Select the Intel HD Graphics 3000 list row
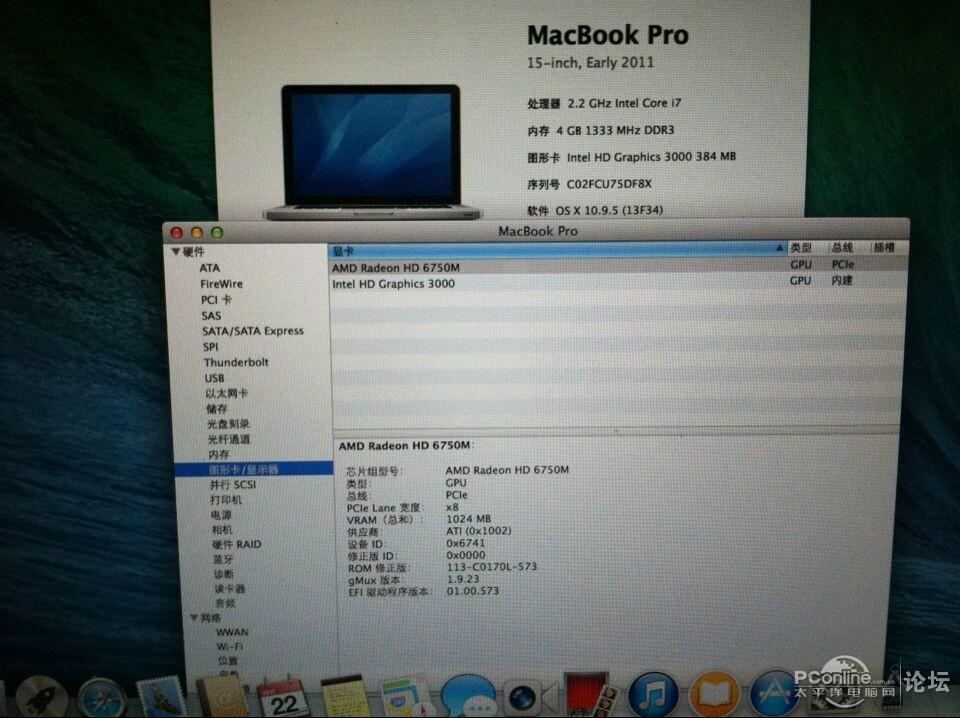This screenshot has height=718, width=960. [x=617, y=283]
